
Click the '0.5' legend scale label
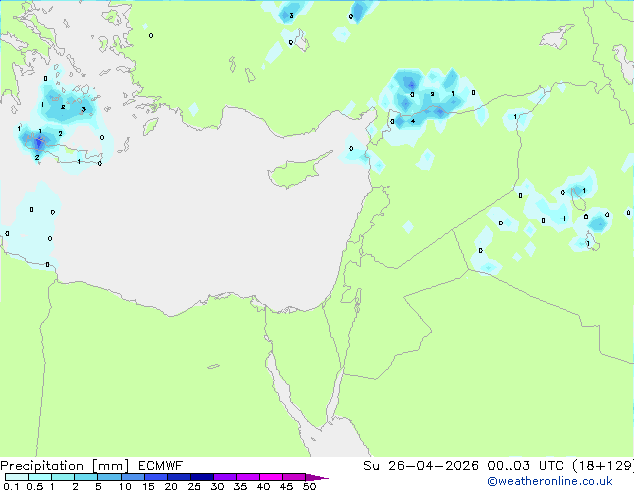34,486
